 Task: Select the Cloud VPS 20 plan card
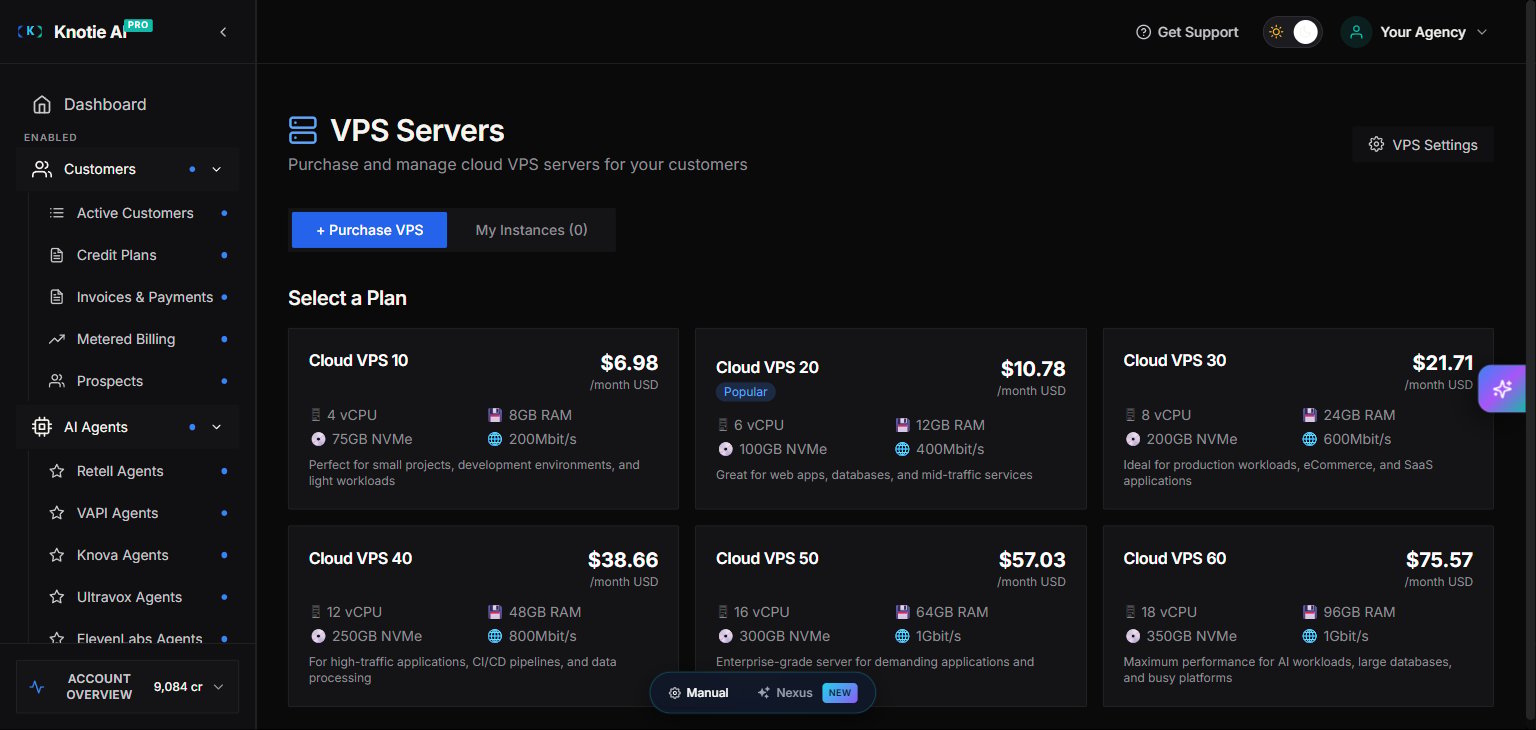890,419
